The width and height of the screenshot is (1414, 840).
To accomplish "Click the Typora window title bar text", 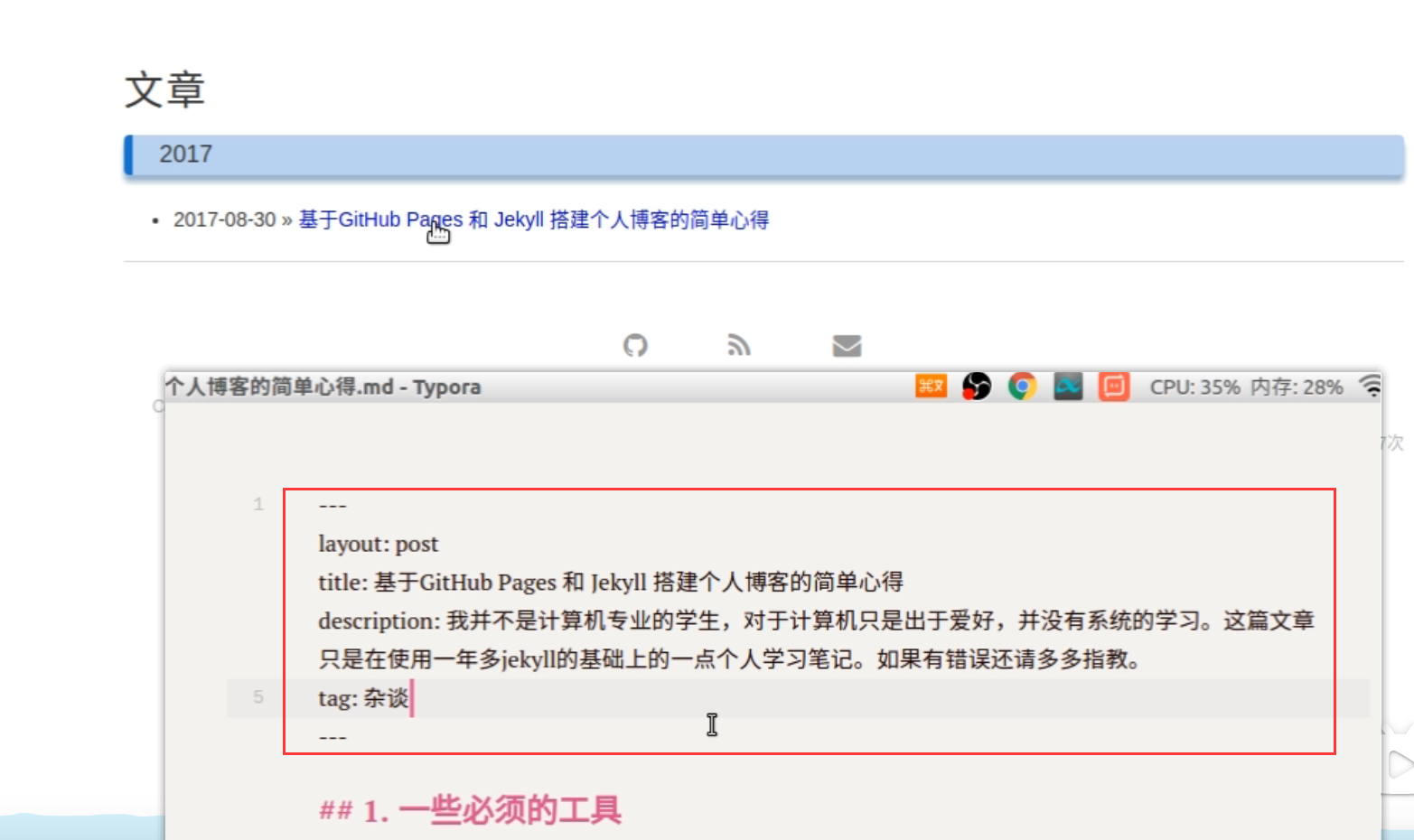I will point(323,387).
